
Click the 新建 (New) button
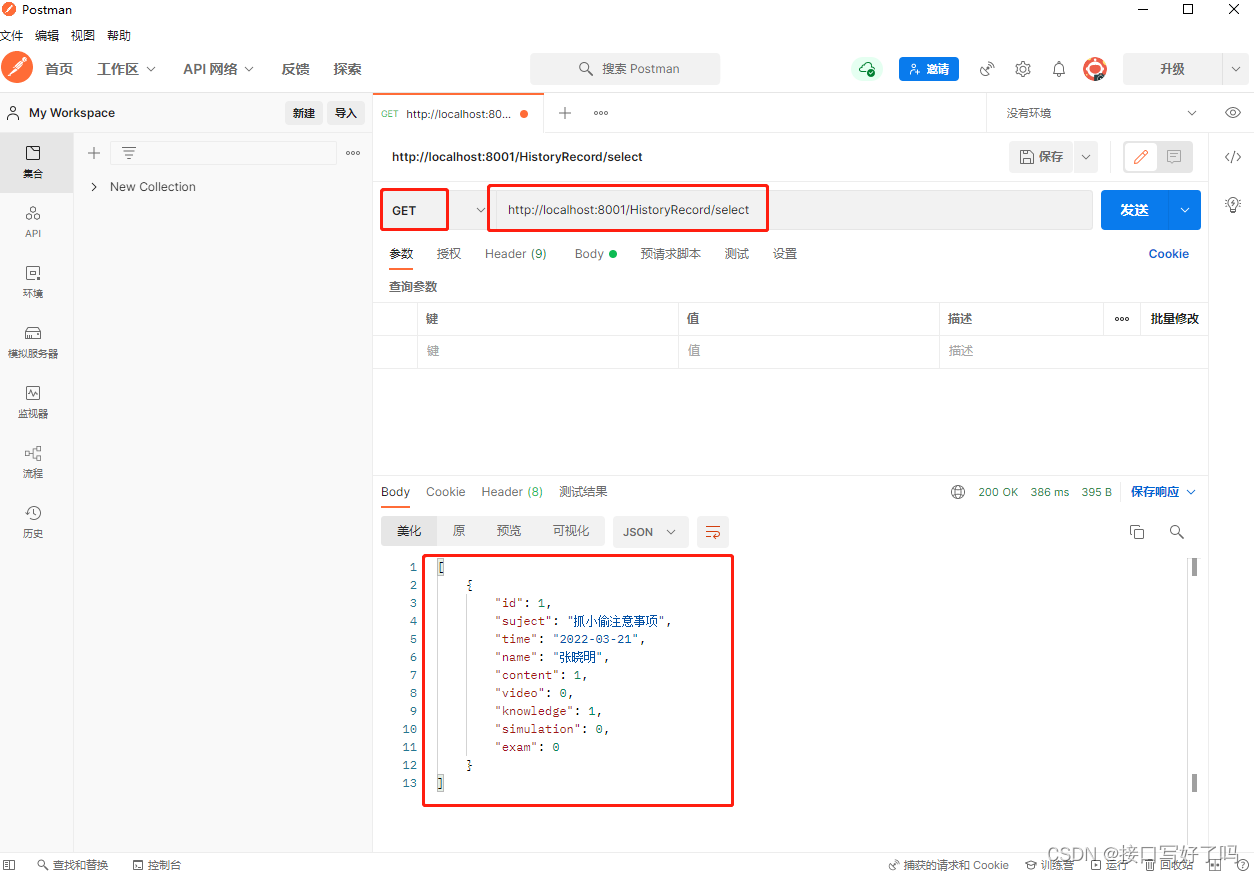[304, 113]
